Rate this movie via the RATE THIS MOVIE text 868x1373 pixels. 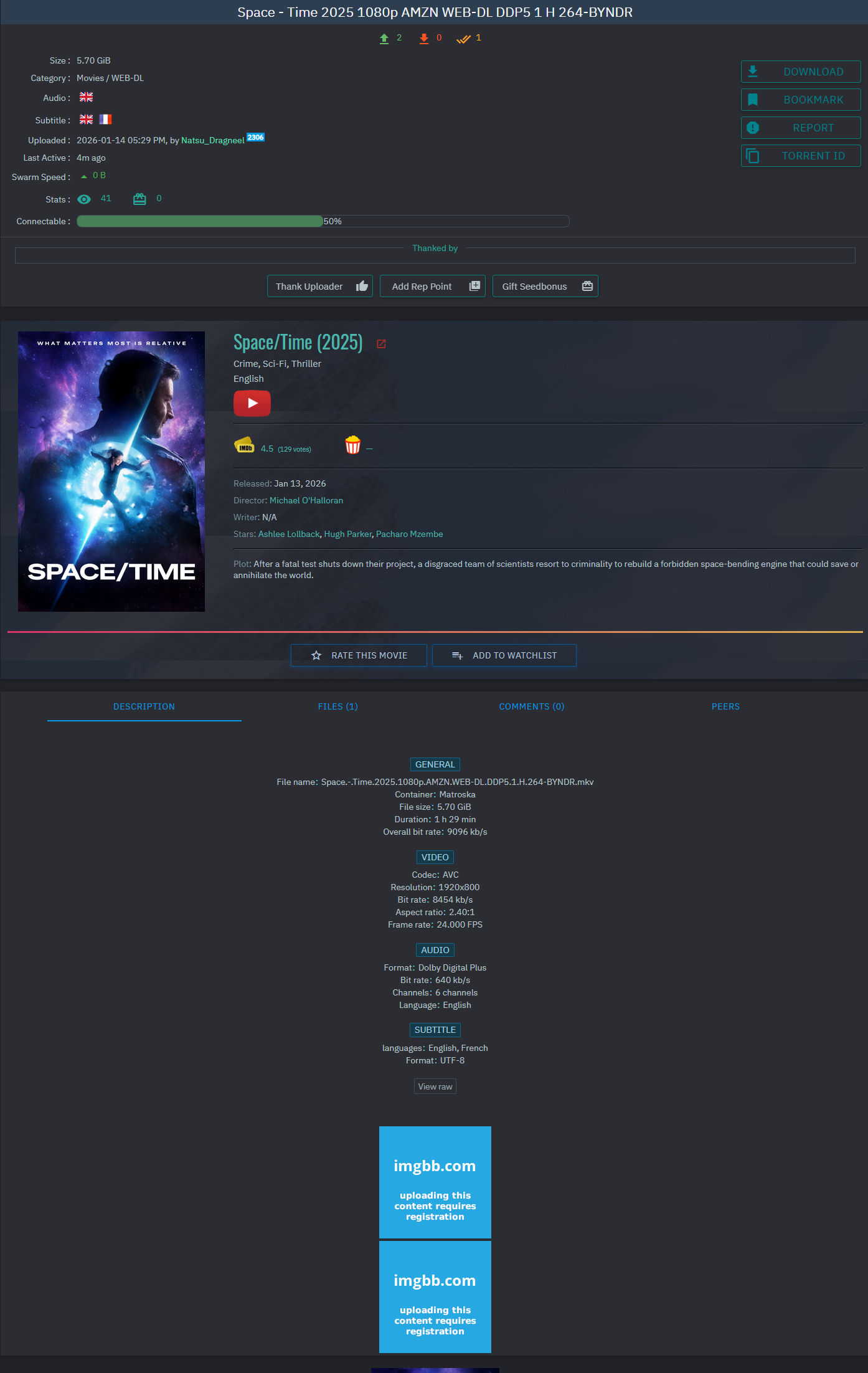point(369,655)
